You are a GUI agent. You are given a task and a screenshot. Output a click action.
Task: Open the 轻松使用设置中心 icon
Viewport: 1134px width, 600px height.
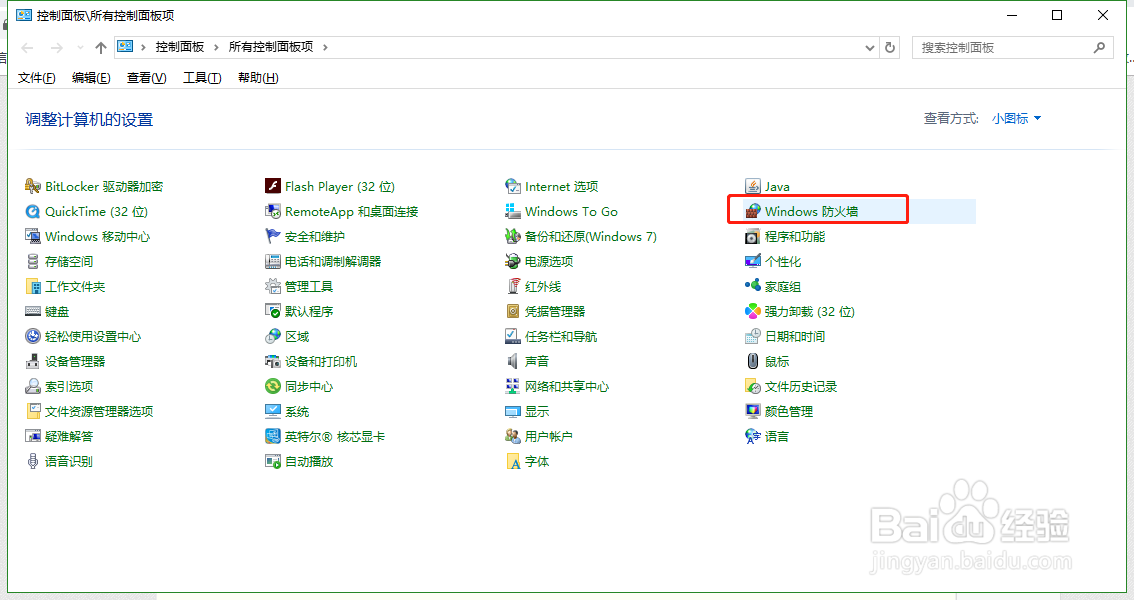tap(33, 337)
